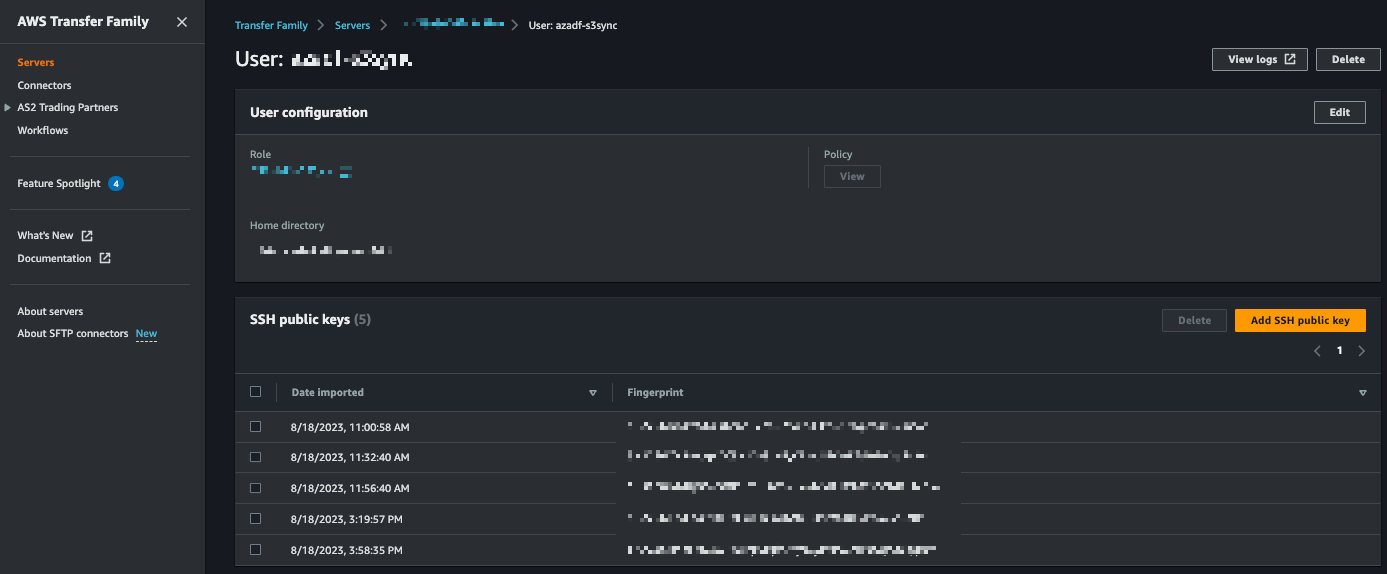Click the Home directory label

click(287, 226)
